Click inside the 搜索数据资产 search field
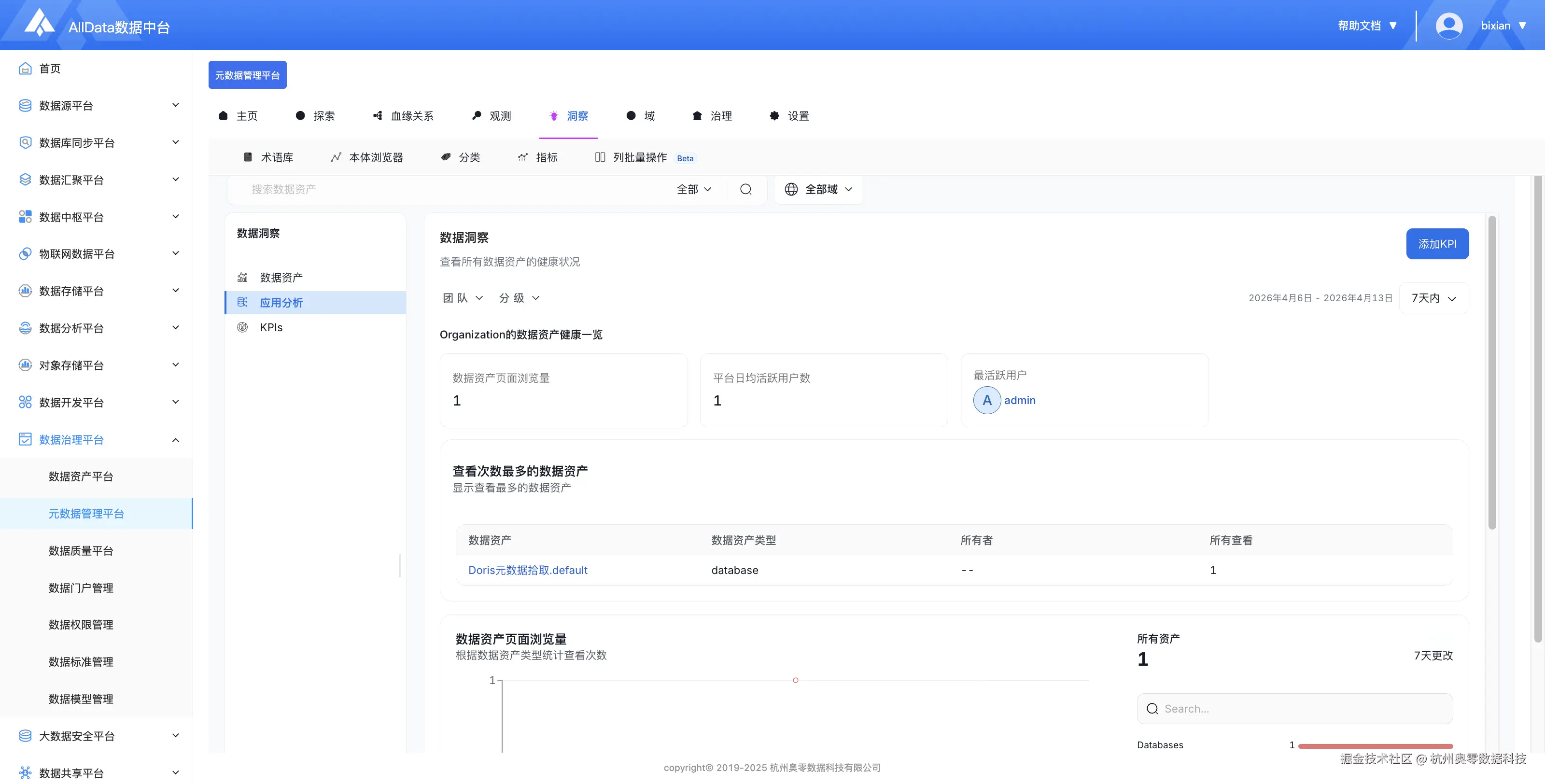The width and height of the screenshot is (1545, 784). 420,189
